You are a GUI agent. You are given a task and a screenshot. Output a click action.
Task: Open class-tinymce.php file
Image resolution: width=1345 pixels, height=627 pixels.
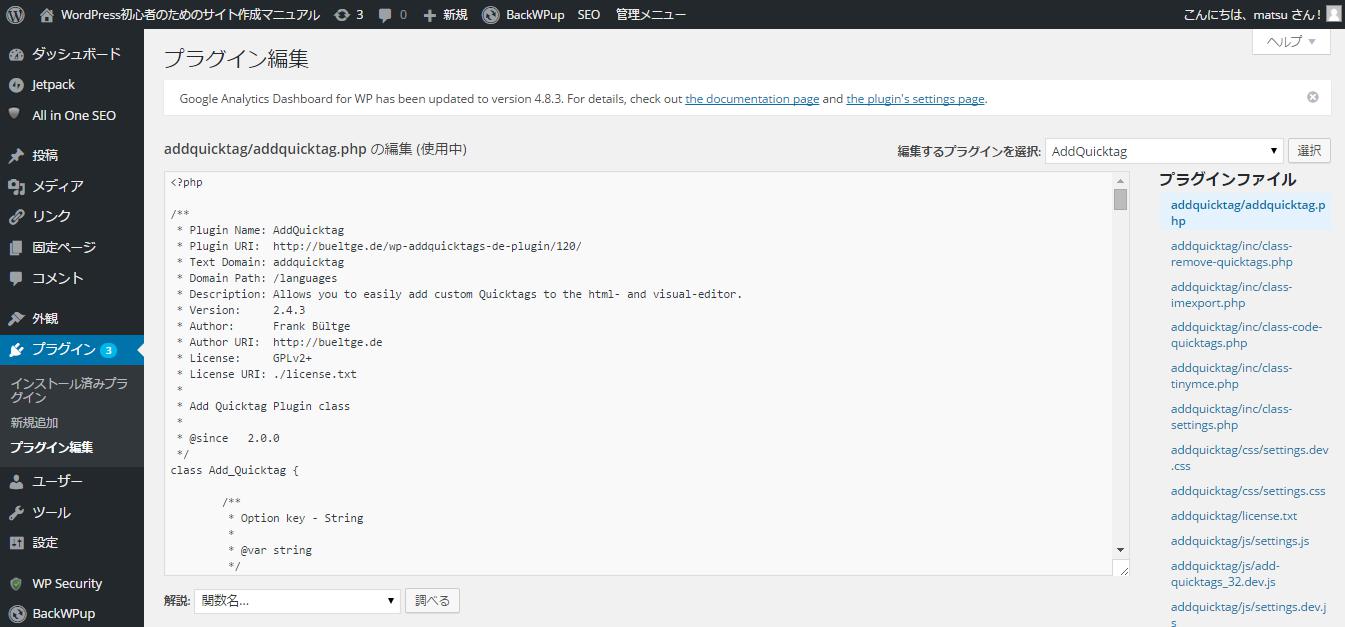[x=1232, y=376]
